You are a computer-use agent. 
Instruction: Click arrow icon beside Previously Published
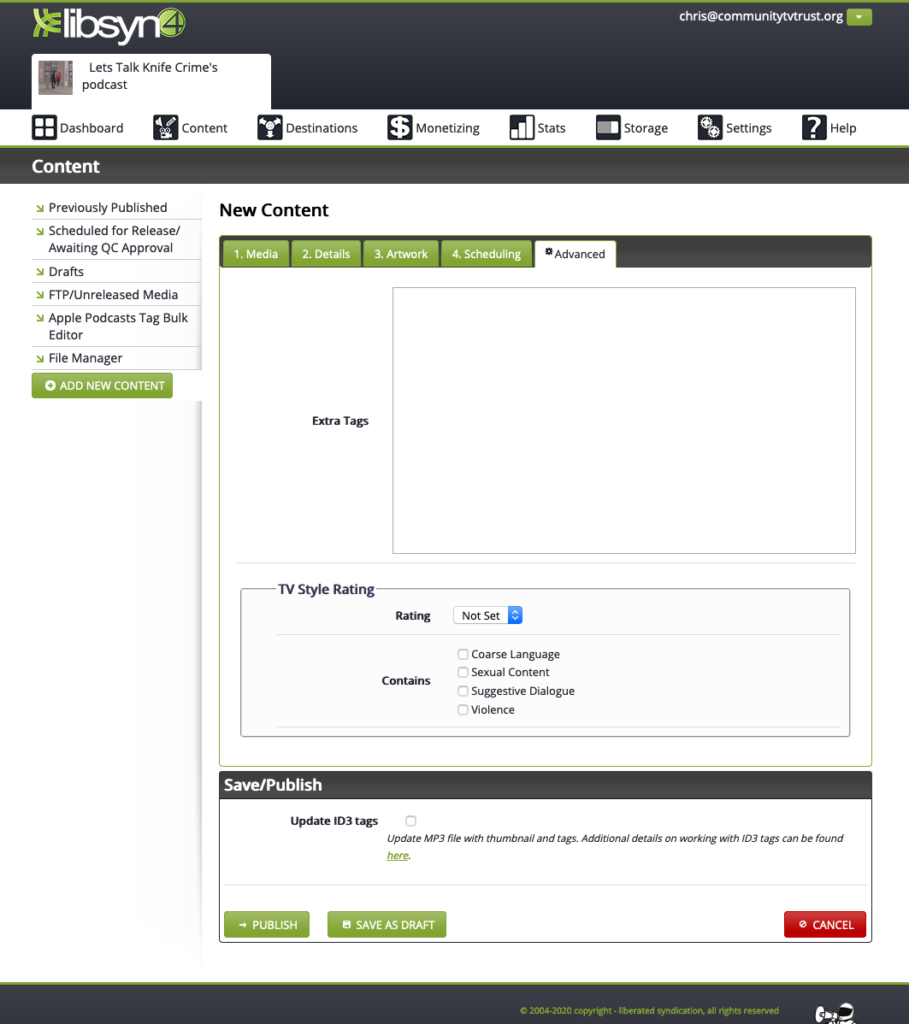click(x=40, y=208)
